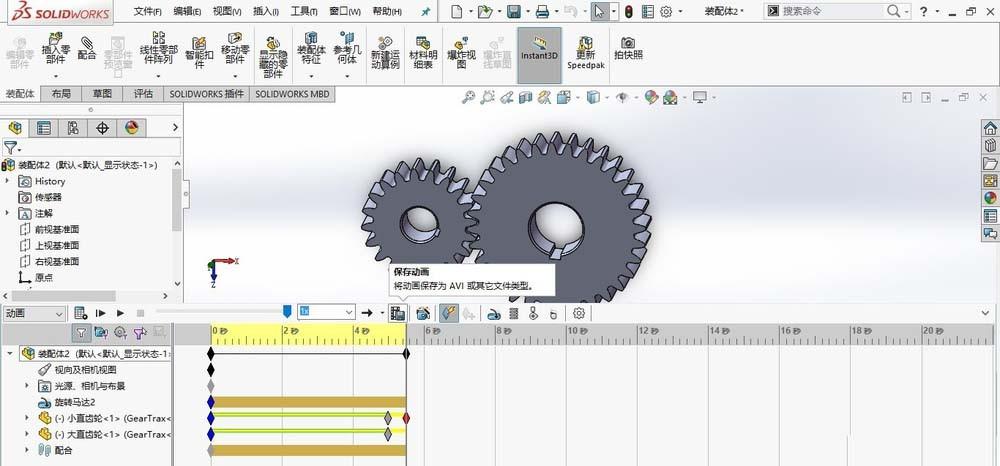Click Smart Fasteners (智能扣件) tool
1000x466 pixels.
(199, 52)
